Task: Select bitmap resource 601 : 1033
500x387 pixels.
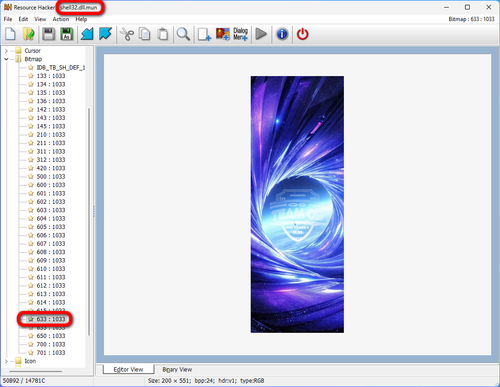Action: 51,193
